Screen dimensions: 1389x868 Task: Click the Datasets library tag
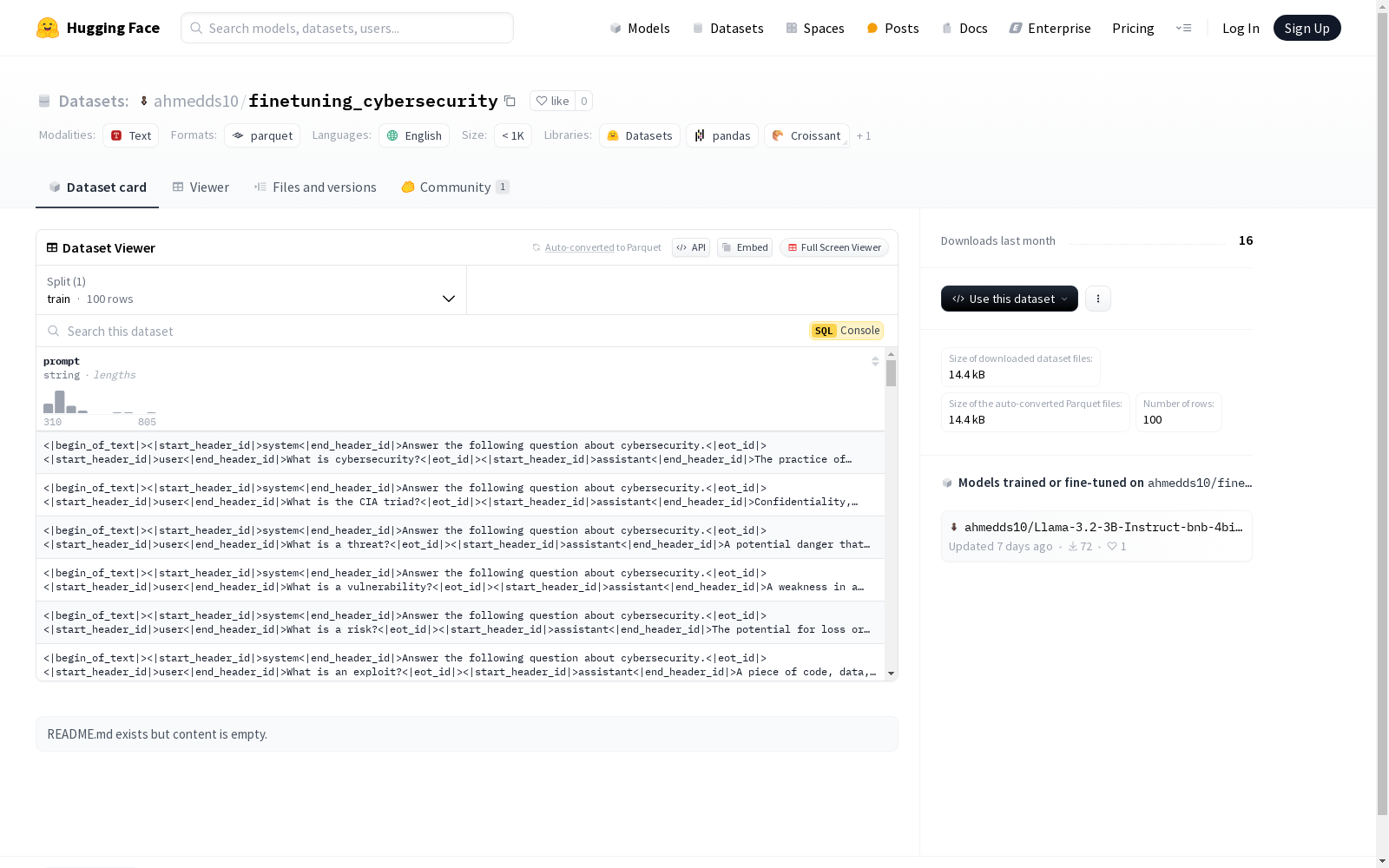pyautogui.click(x=640, y=135)
